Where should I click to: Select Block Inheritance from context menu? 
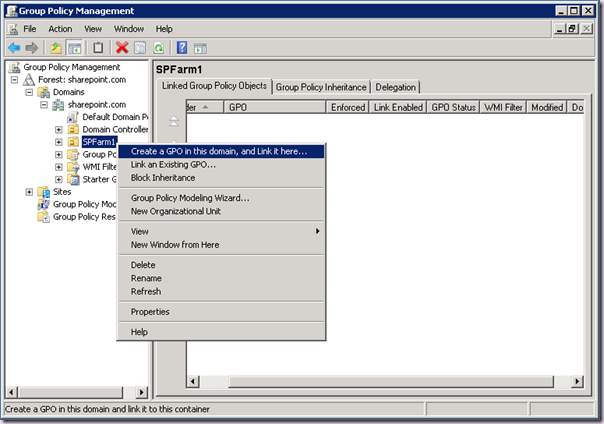coord(221,178)
